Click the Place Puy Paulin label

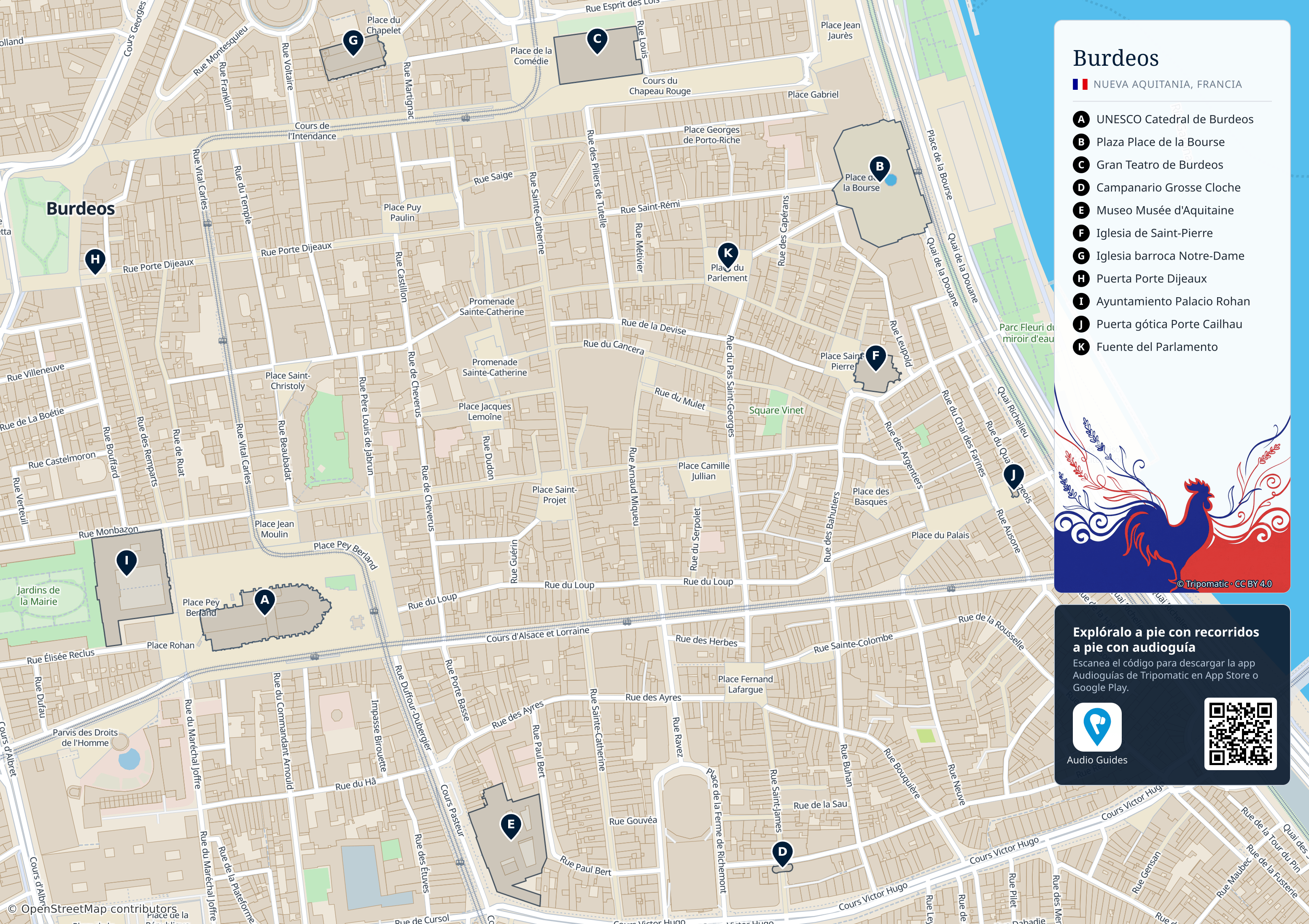pyautogui.click(x=402, y=212)
